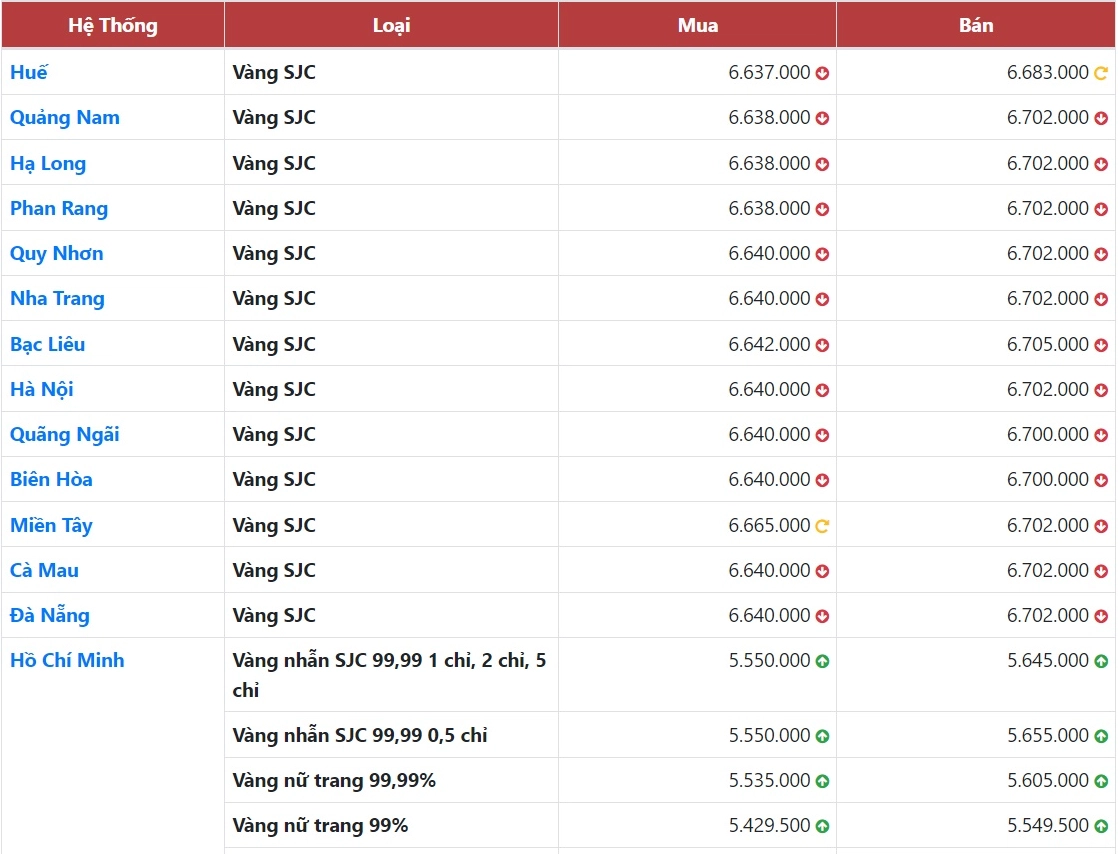This screenshot has height=854, width=1118.
Task: Click the yellow refresh icon beside Huế sell price
Action: point(1101,73)
